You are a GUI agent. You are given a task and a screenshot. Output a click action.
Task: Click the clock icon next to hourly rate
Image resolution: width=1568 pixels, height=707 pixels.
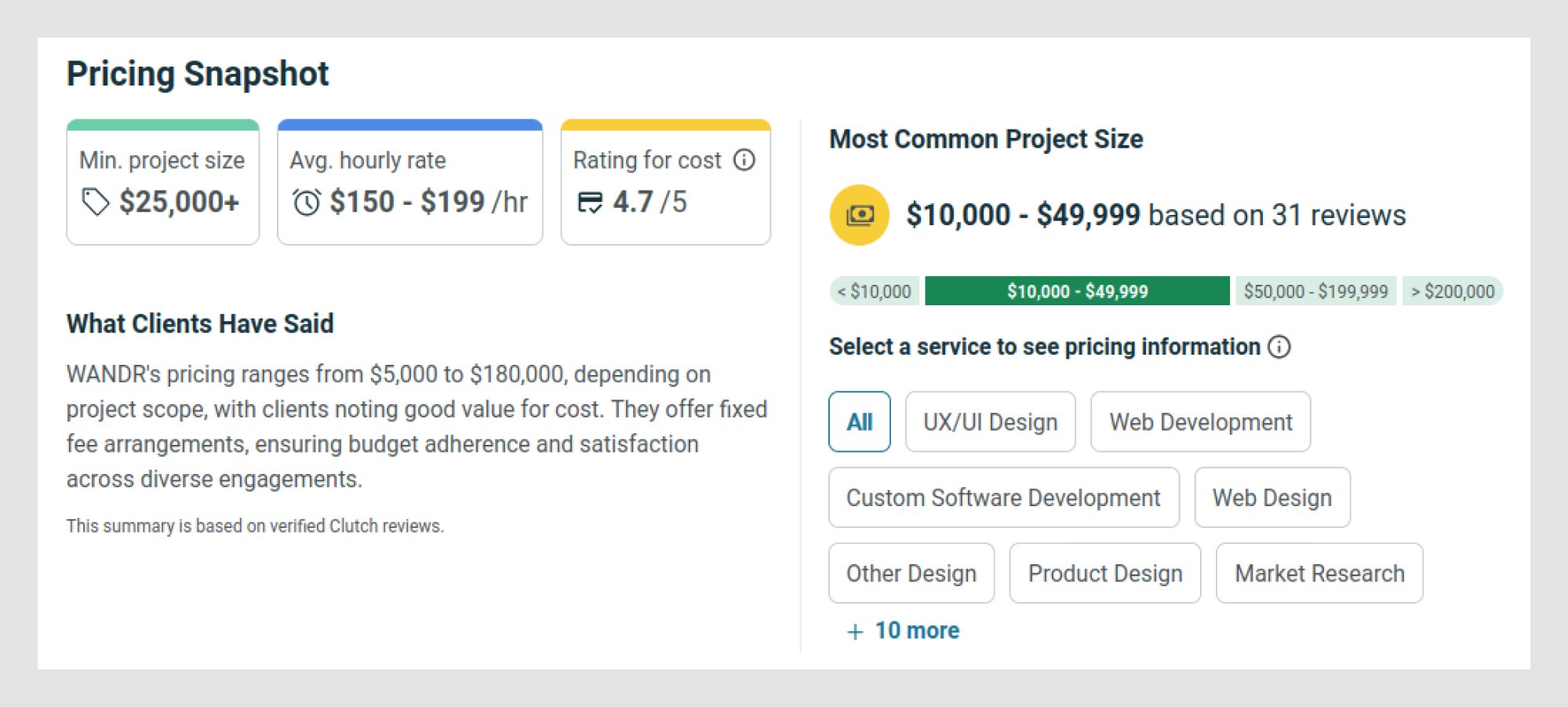pyautogui.click(x=307, y=202)
